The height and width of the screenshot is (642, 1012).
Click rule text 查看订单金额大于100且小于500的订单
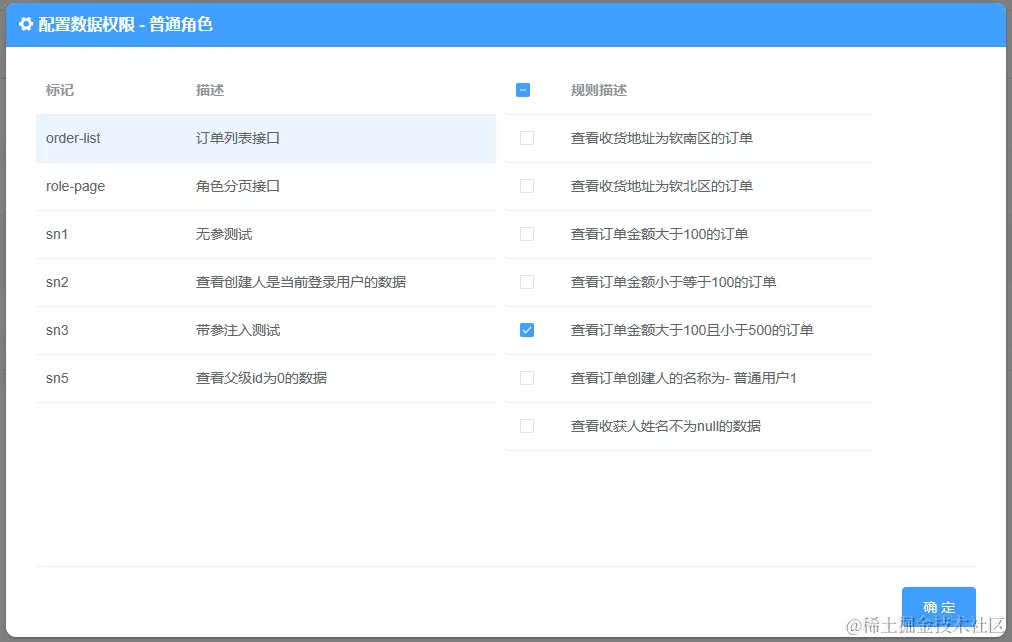(x=692, y=330)
